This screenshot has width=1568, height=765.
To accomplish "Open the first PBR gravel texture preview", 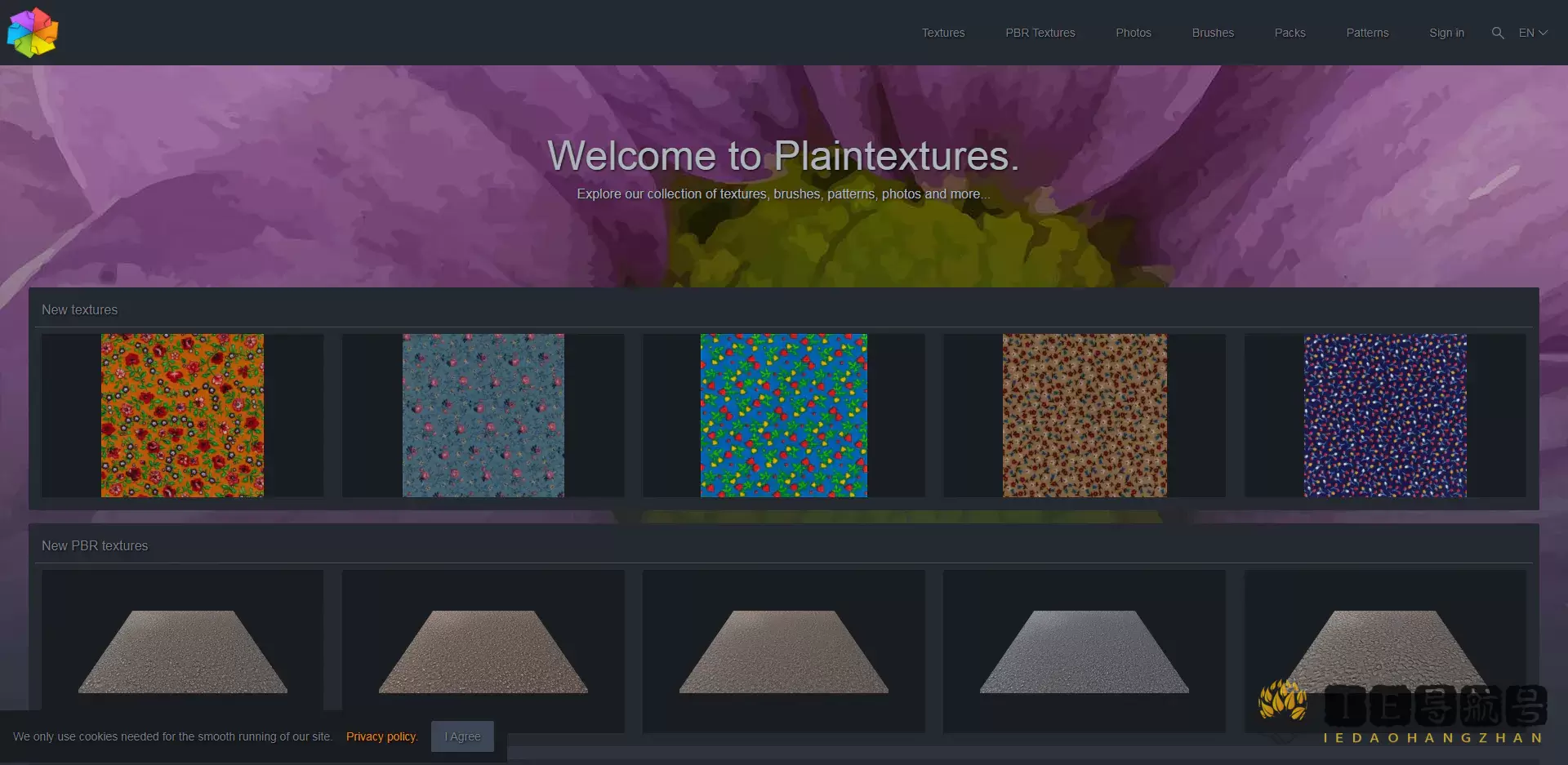I will point(182,652).
